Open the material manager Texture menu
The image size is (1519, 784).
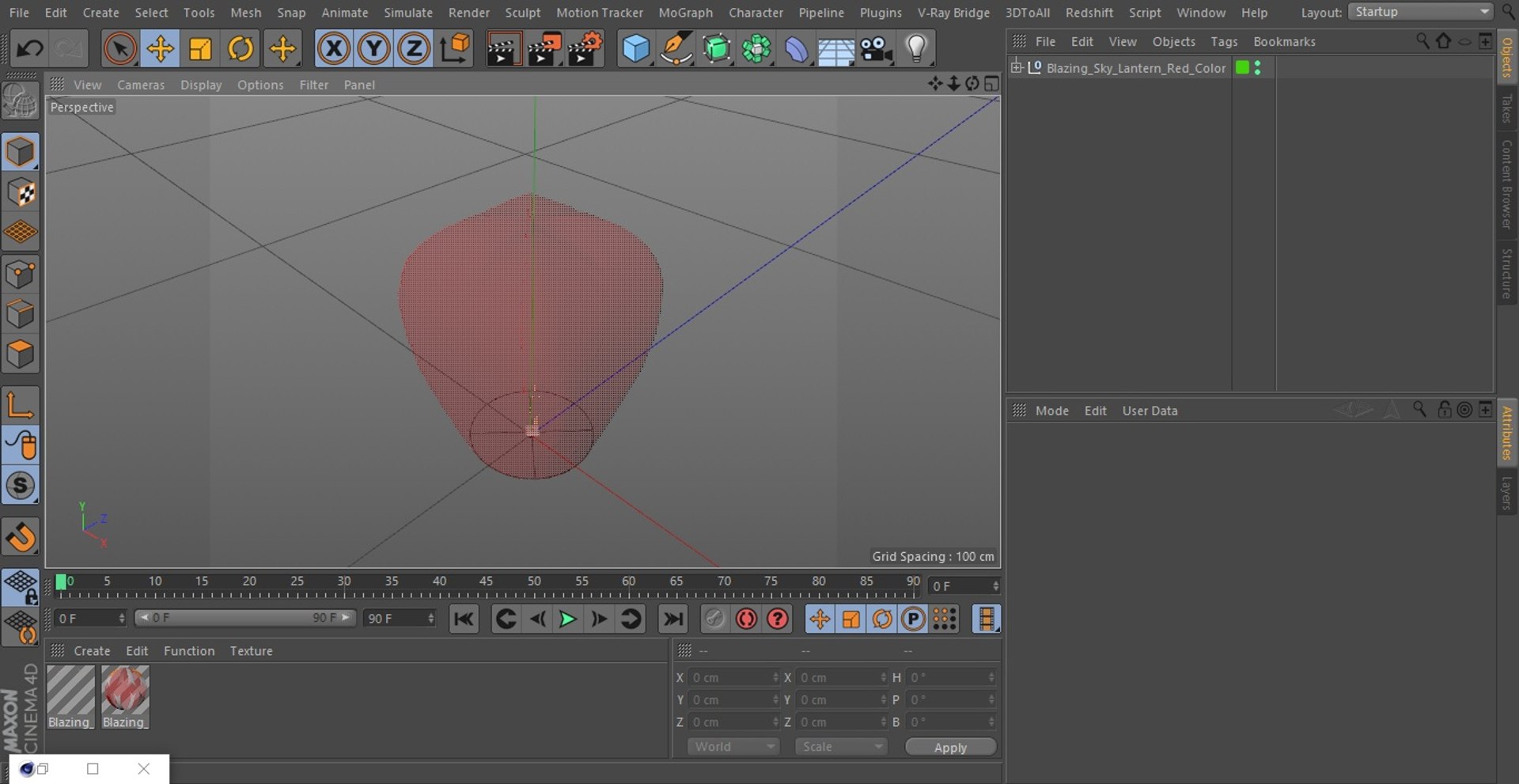[x=251, y=650]
